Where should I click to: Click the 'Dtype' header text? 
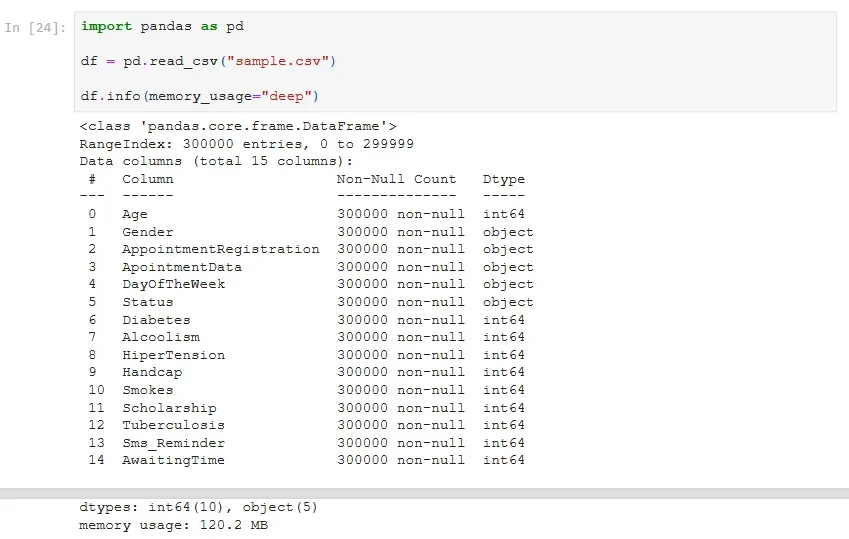coord(504,179)
